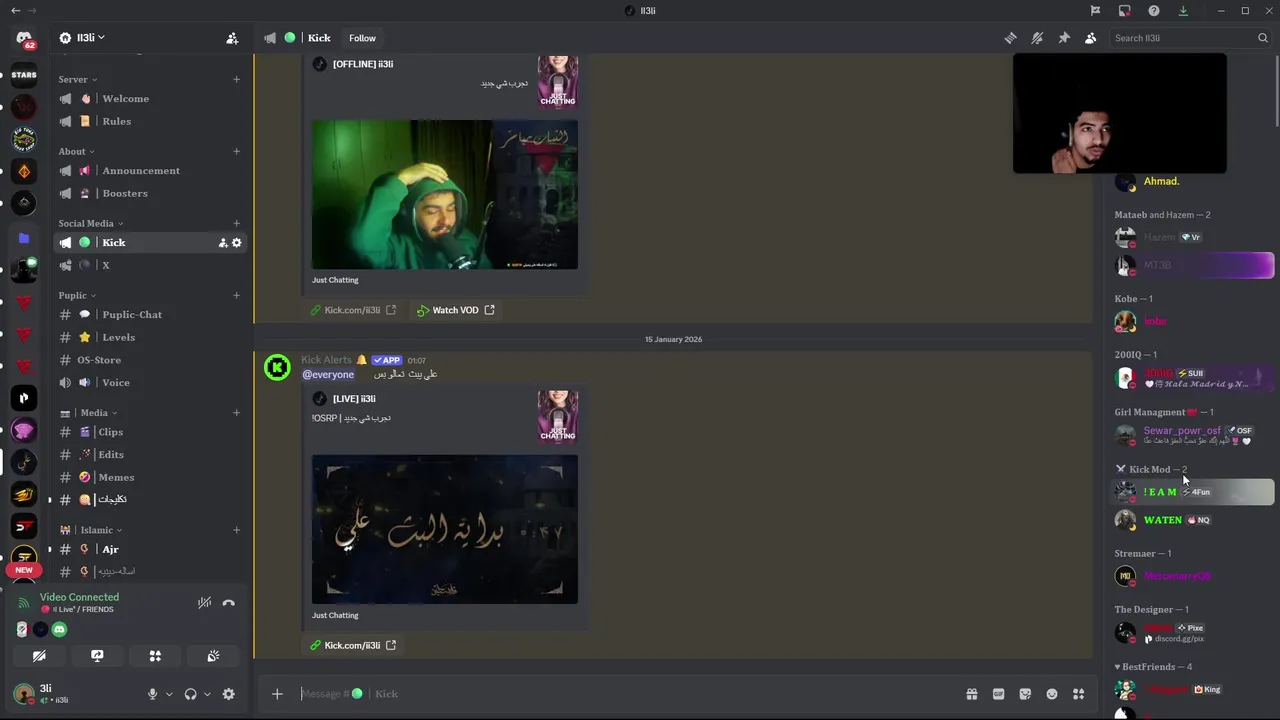This screenshot has width=1280, height=720.
Task: Open the Memes channel
Action: [150, 477]
